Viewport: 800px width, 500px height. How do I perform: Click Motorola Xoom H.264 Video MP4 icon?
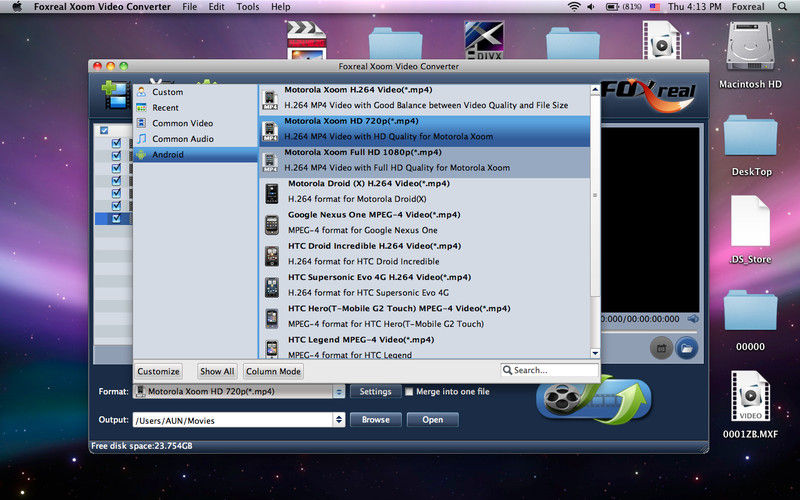(x=270, y=99)
